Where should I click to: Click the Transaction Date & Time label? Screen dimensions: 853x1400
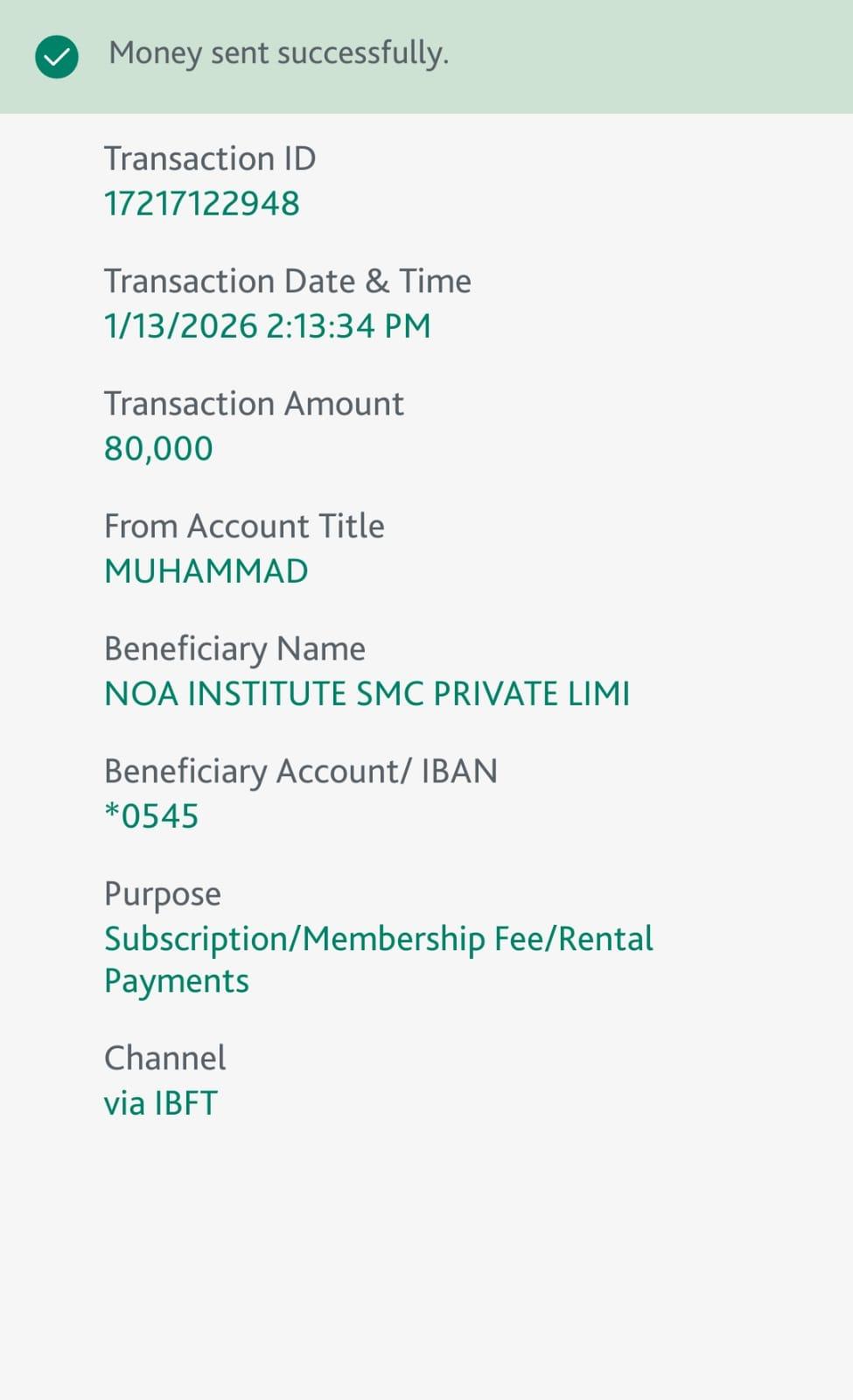[x=287, y=281]
